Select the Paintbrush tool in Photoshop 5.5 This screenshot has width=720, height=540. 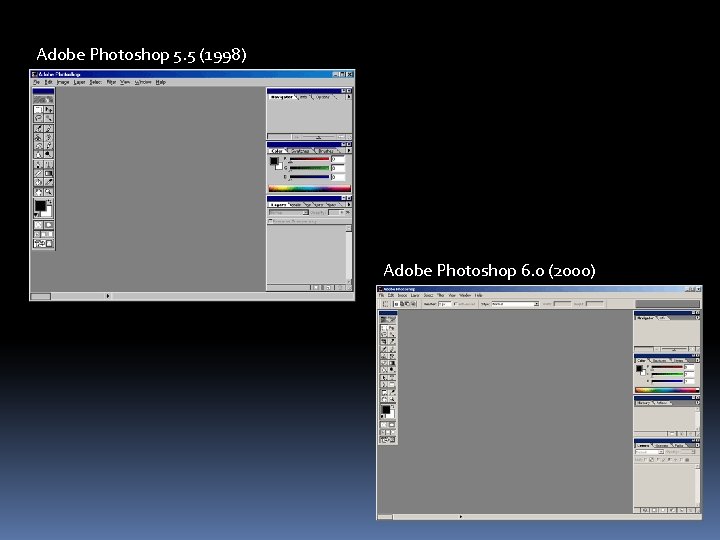[49, 129]
